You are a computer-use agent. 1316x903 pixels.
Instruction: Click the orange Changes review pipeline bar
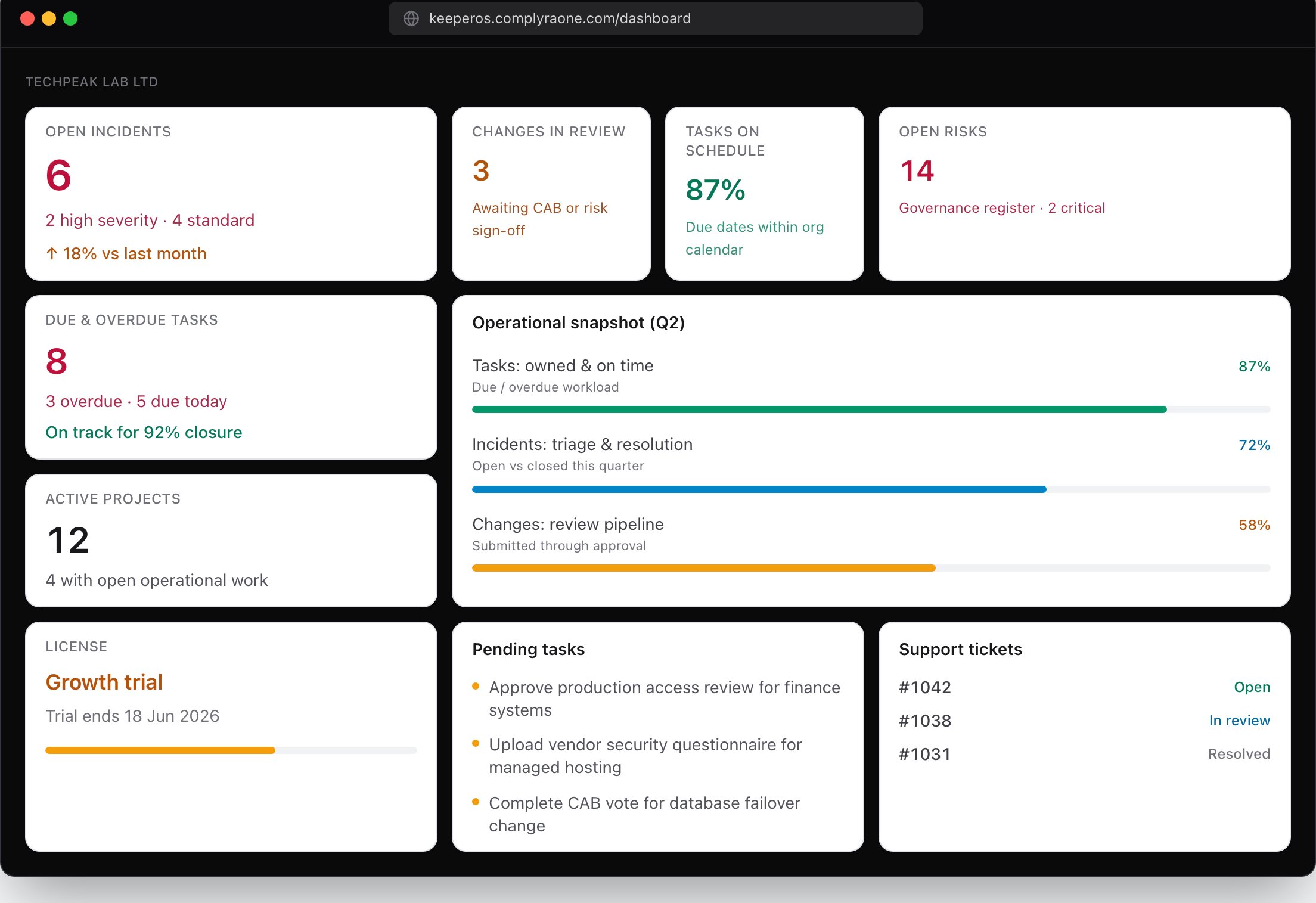pyautogui.click(x=871, y=568)
